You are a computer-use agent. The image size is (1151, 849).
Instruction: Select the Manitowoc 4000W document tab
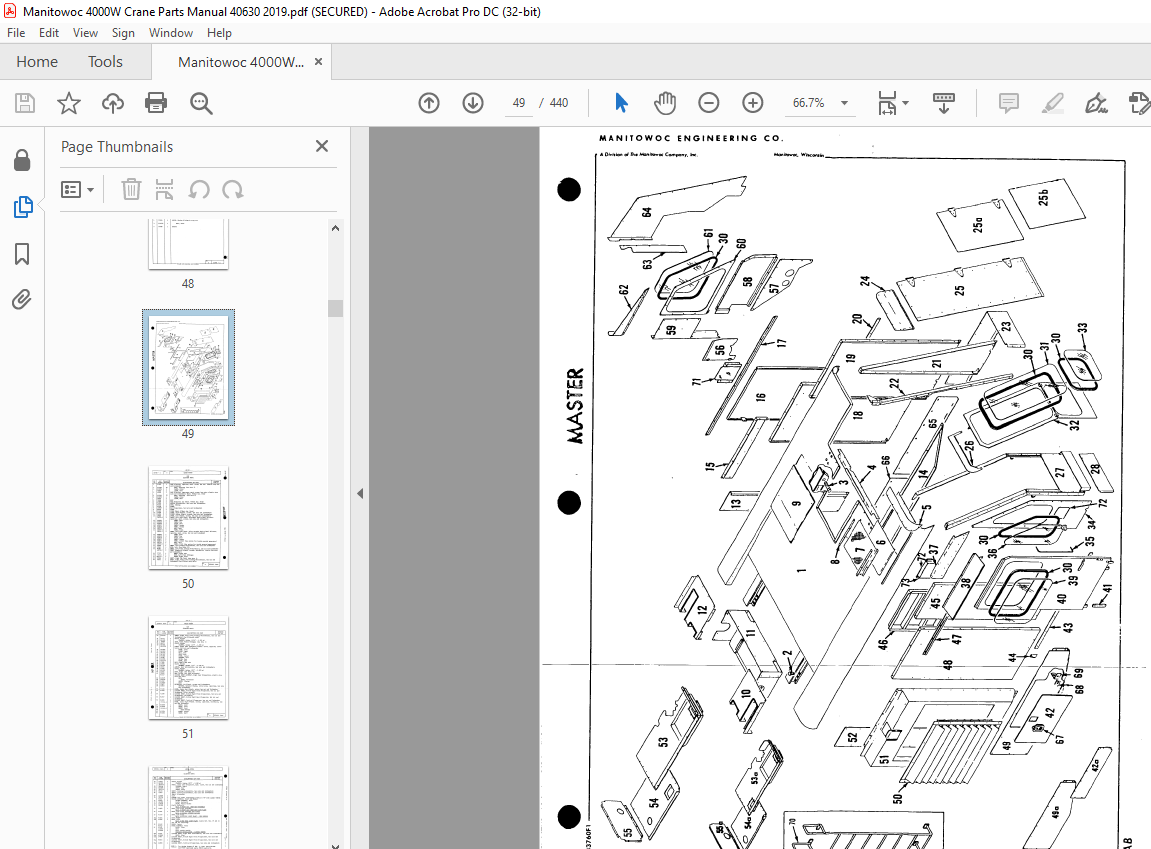[x=240, y=62]
